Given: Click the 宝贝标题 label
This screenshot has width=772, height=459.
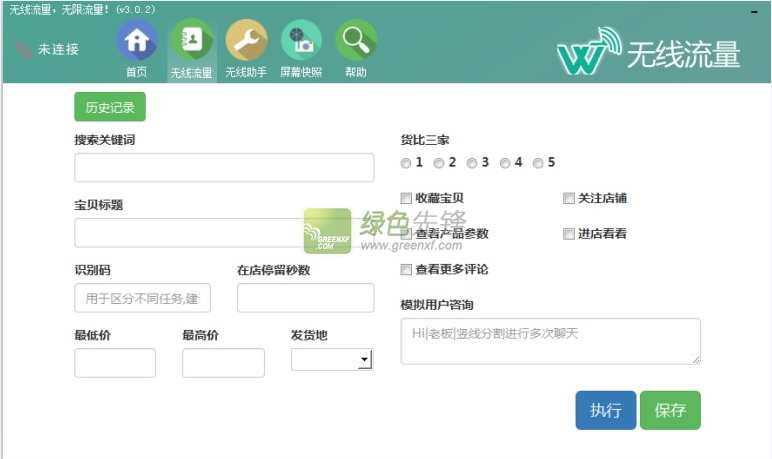Looking at the screenshot, I should coord(98,205).
